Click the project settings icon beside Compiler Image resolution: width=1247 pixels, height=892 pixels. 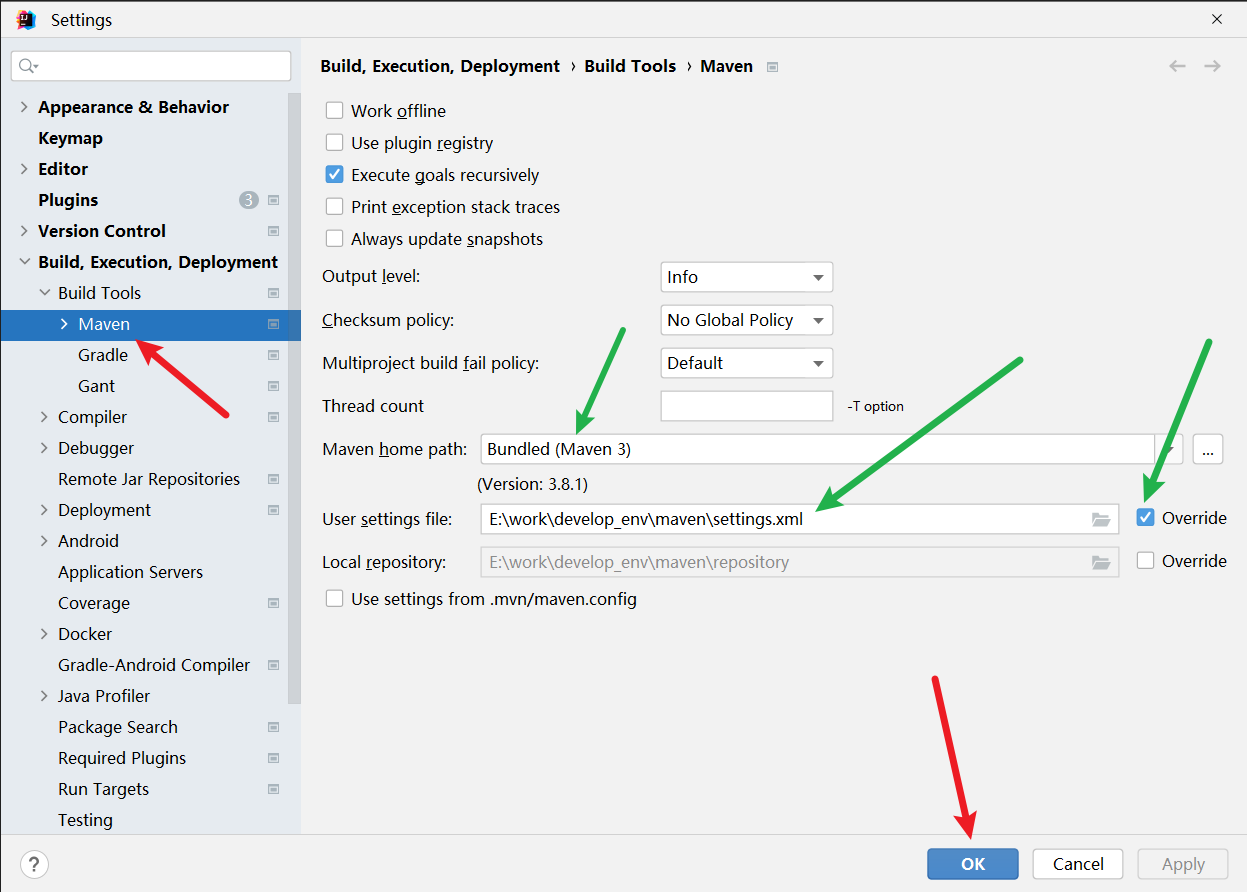[273, 417]
